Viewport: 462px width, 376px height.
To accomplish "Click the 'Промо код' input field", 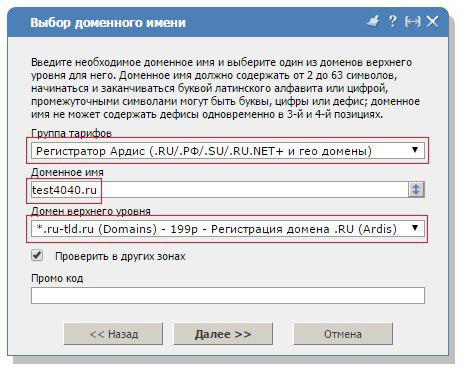I will [228, 295].
